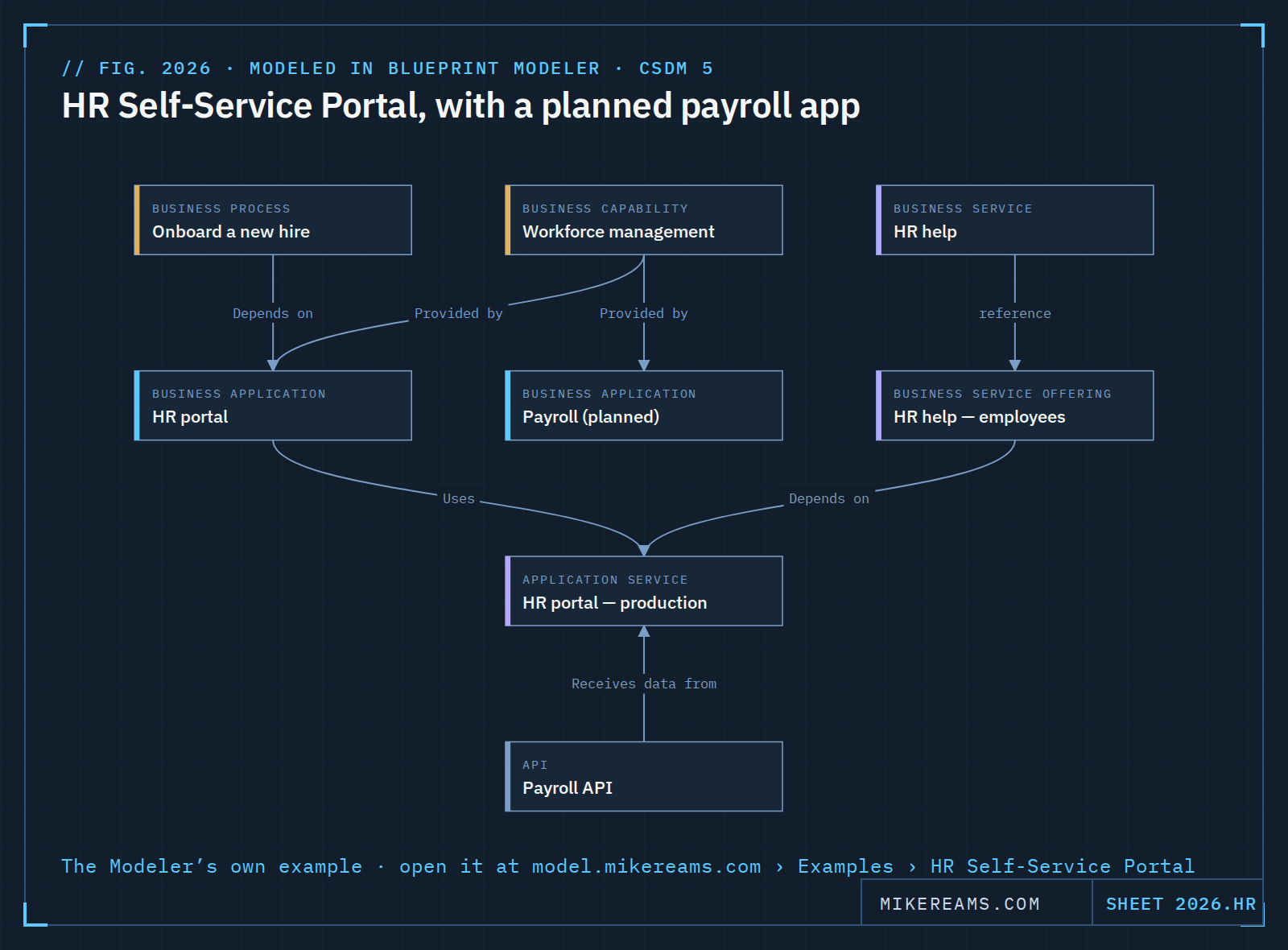Click the 'FIG. 2026 · MODELED IN BLUEPRINT MODELER' header line
The width and height of the screenshot is (1288, 950).
click(x=388, y=68)
